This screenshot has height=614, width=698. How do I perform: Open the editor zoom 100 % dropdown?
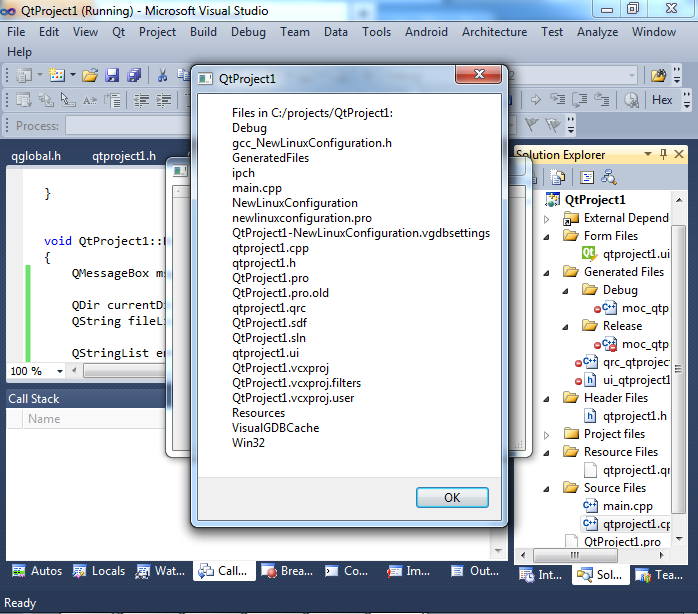pyautogui.click(x=60, y=371)
